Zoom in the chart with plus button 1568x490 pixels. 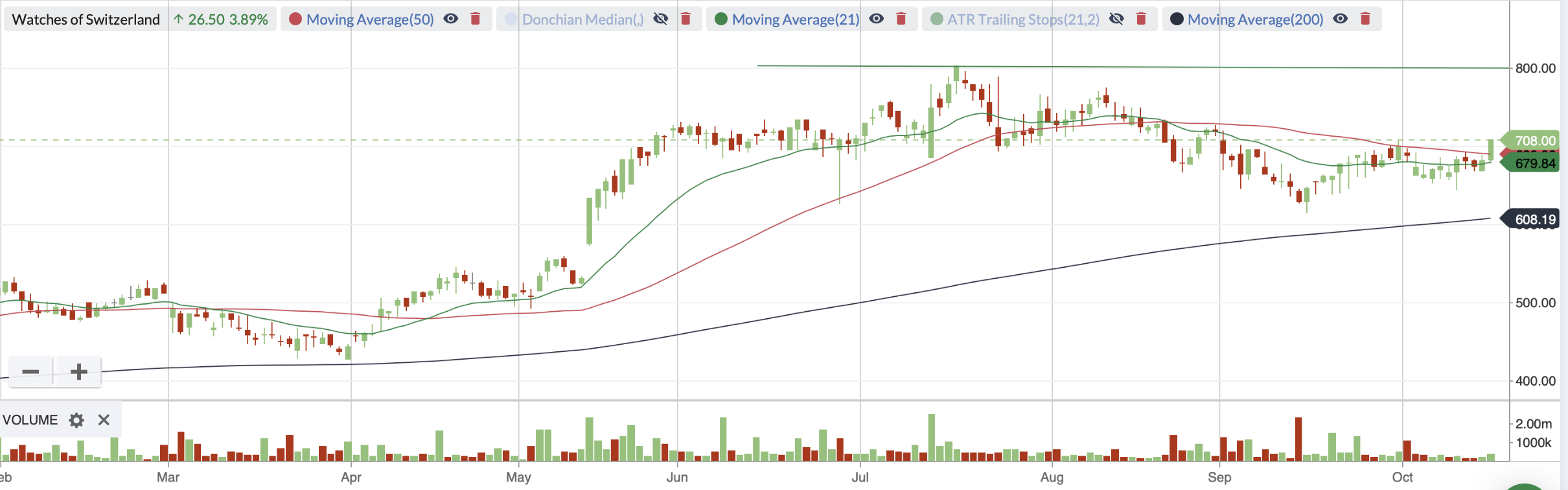tap(78, 371)
